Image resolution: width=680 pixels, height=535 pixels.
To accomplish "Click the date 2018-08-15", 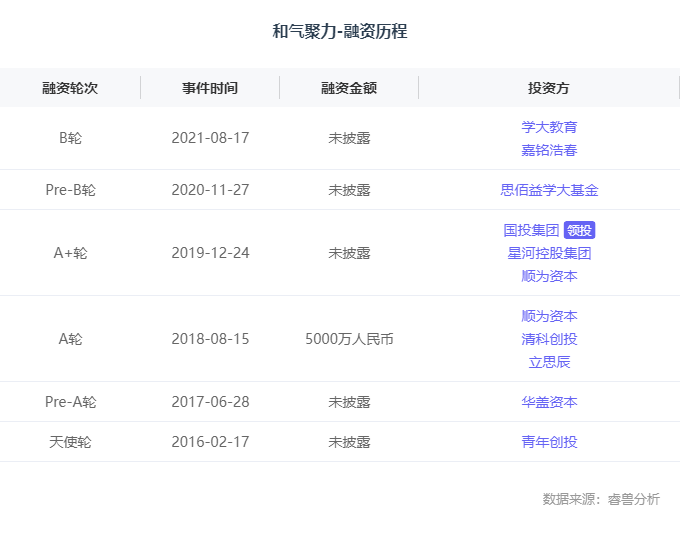I will (210, 339).
